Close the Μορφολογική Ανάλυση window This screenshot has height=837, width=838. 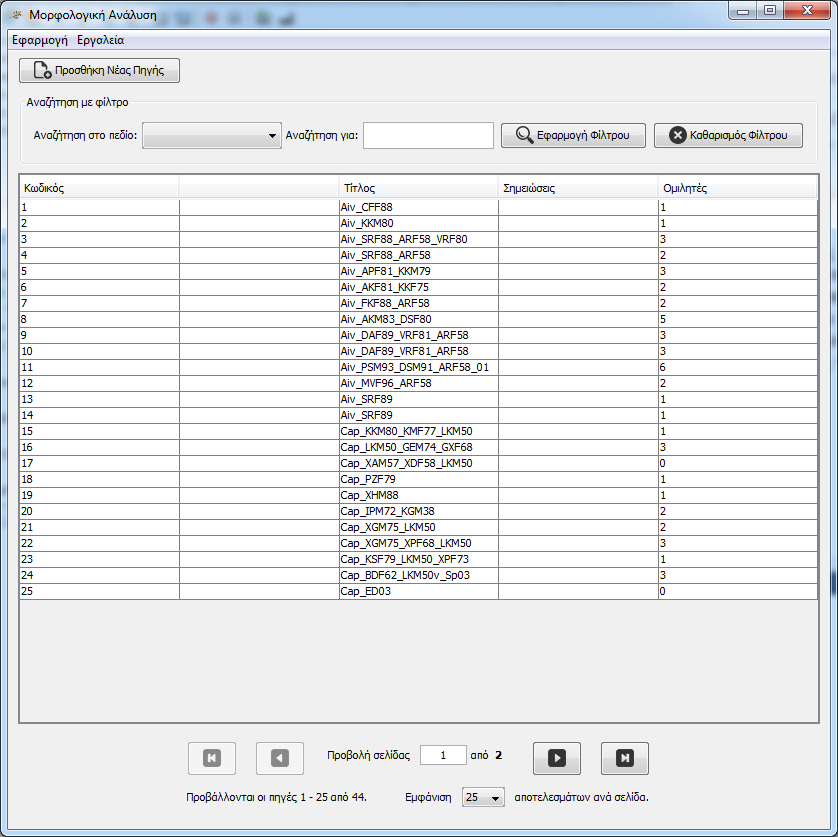point(808,10)
